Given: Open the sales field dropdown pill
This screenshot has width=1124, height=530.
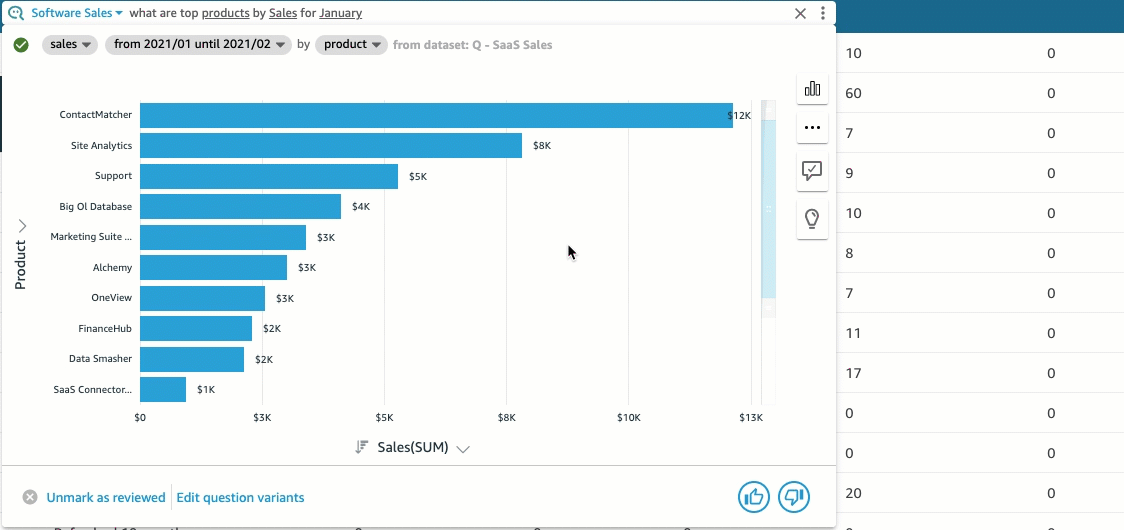Looking at the screenshot, I should pos(70,44).
